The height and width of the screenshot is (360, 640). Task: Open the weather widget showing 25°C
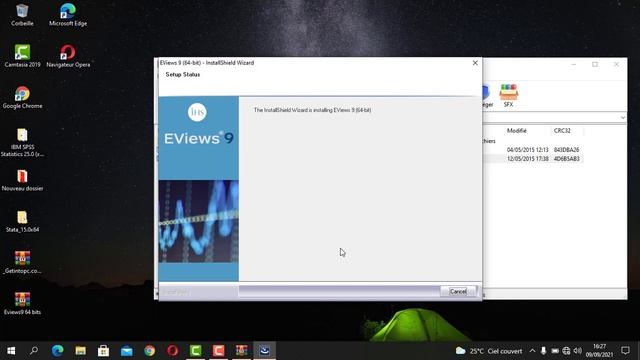click(489, 351)
